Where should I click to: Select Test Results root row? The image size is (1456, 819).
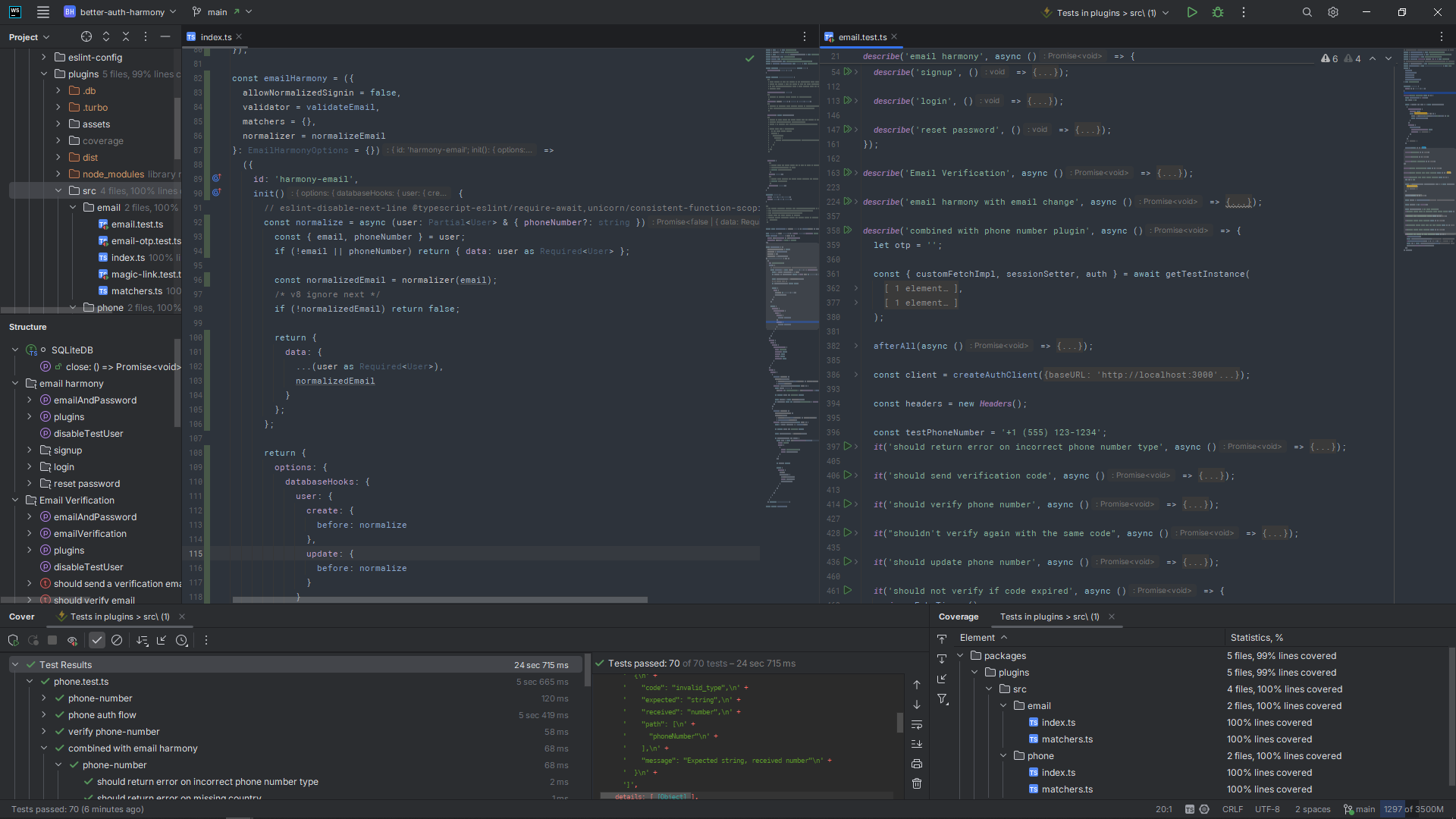coord(296,664)
